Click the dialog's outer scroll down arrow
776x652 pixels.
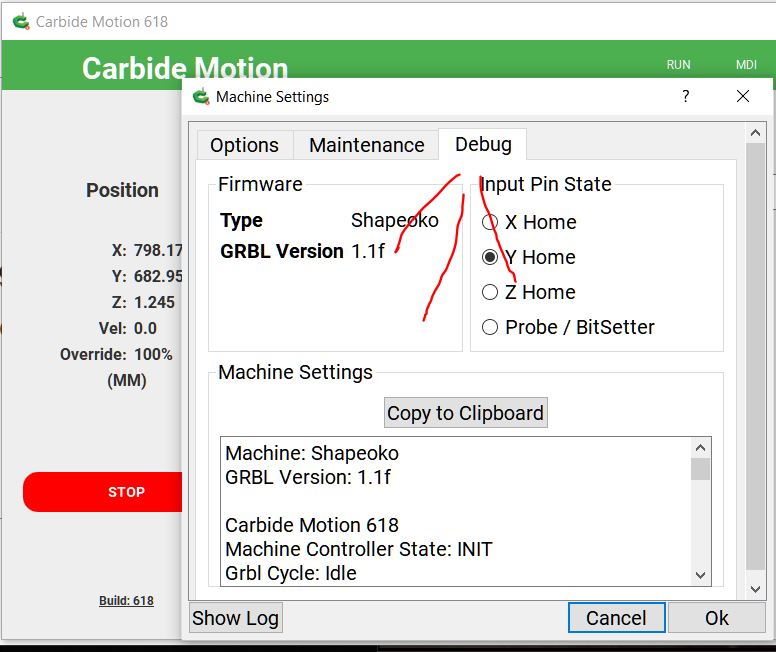755,589
